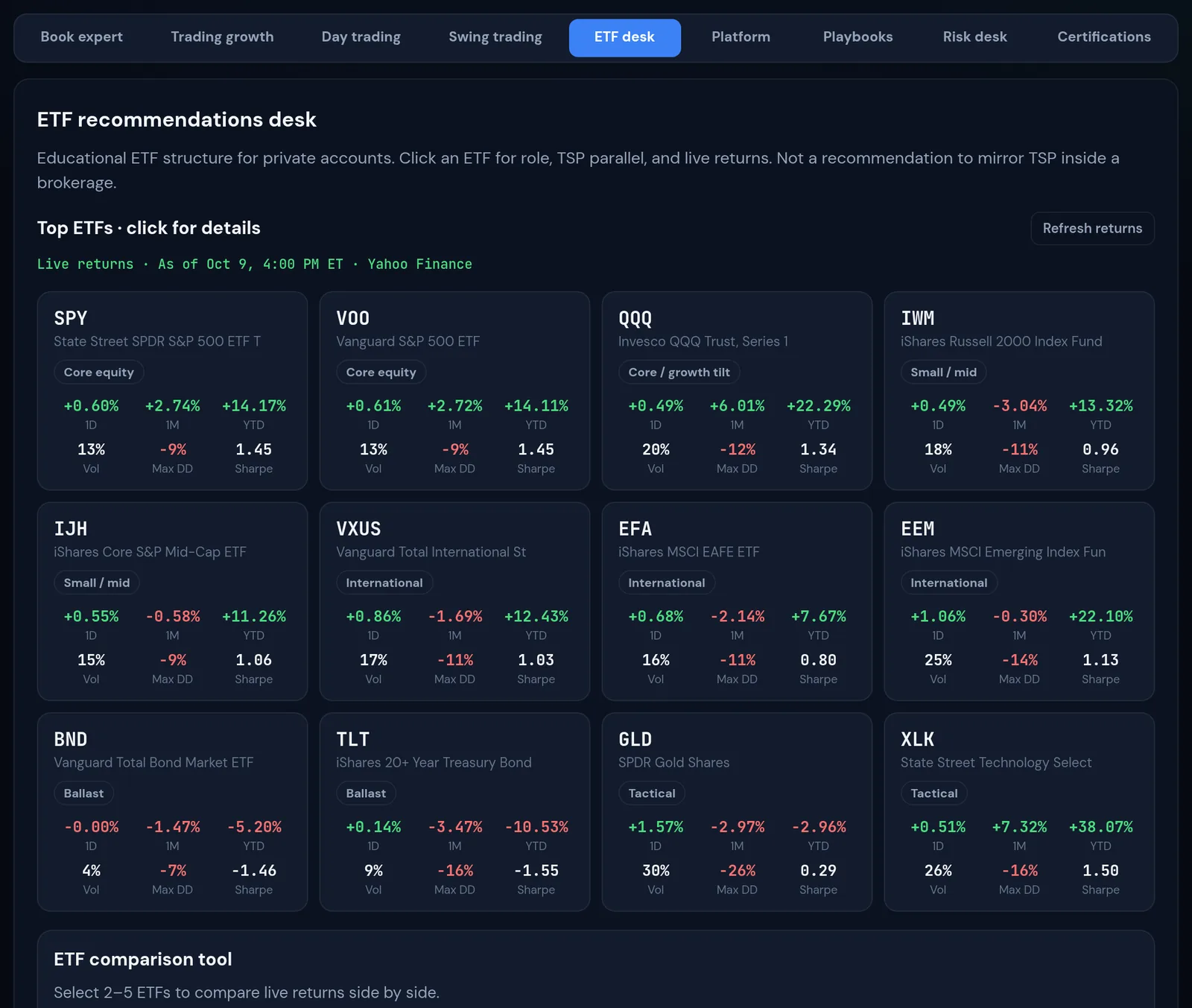Open the EEM ETF card
Viewport: 1192px width, 1008px height.
coord(1019,601)
